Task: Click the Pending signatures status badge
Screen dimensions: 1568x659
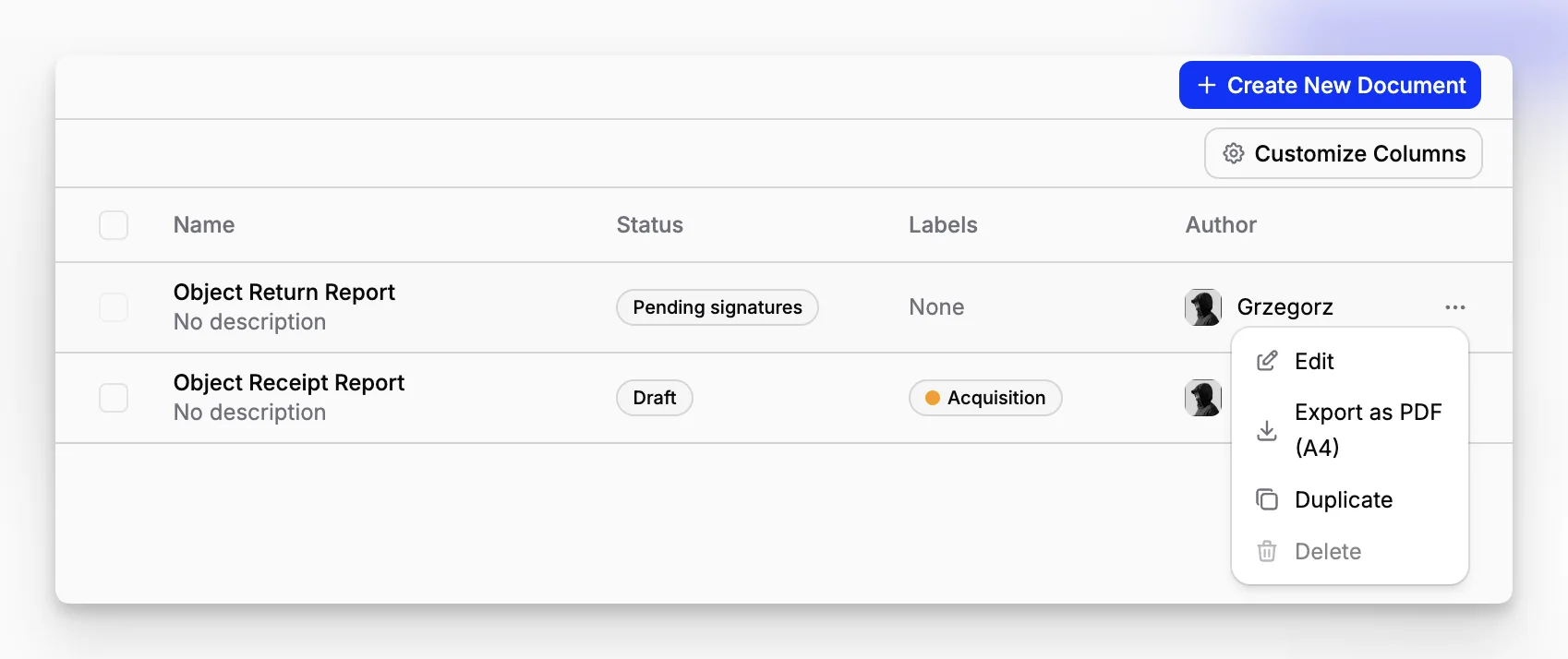Action: (718, 307)
